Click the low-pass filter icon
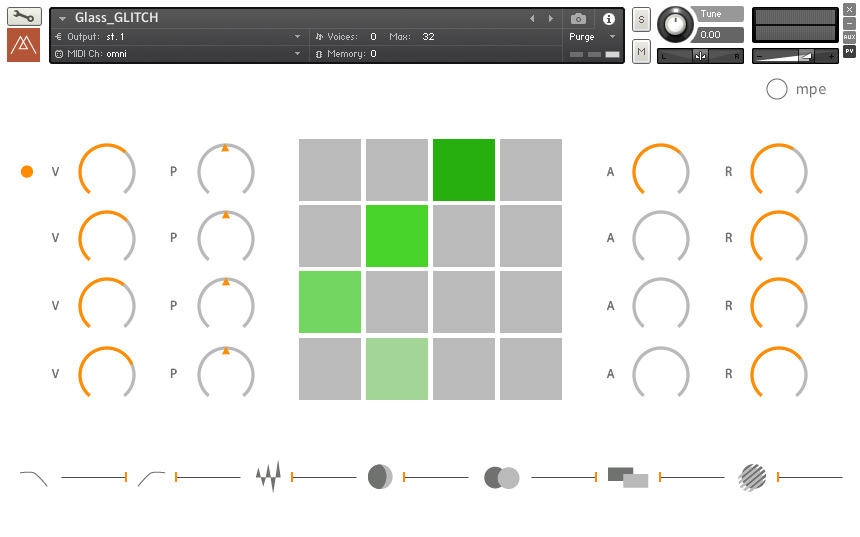 click(x=33, y=478)
